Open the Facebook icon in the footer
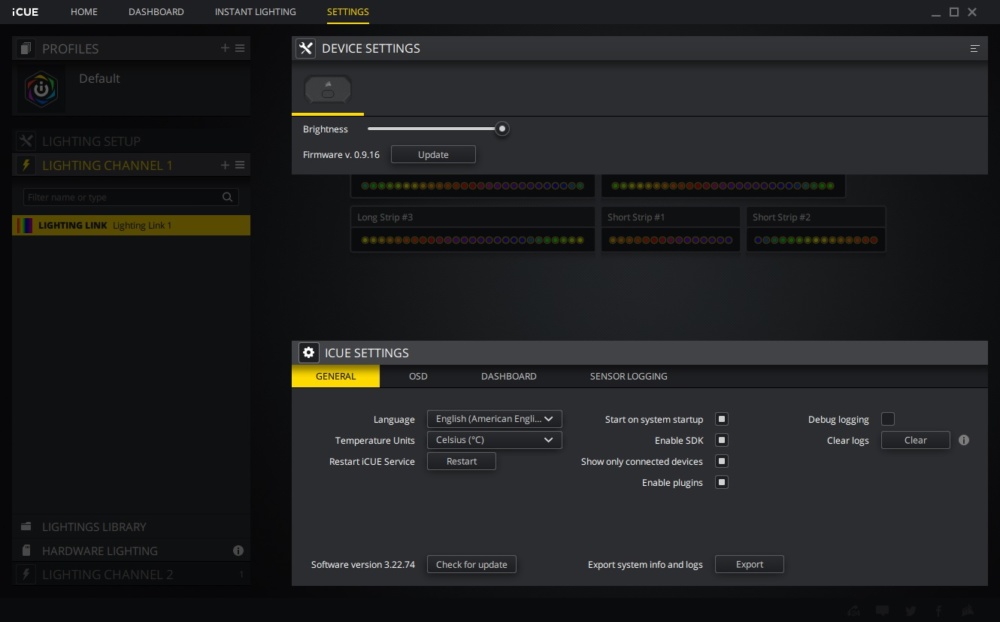 [x=939, y=611]
